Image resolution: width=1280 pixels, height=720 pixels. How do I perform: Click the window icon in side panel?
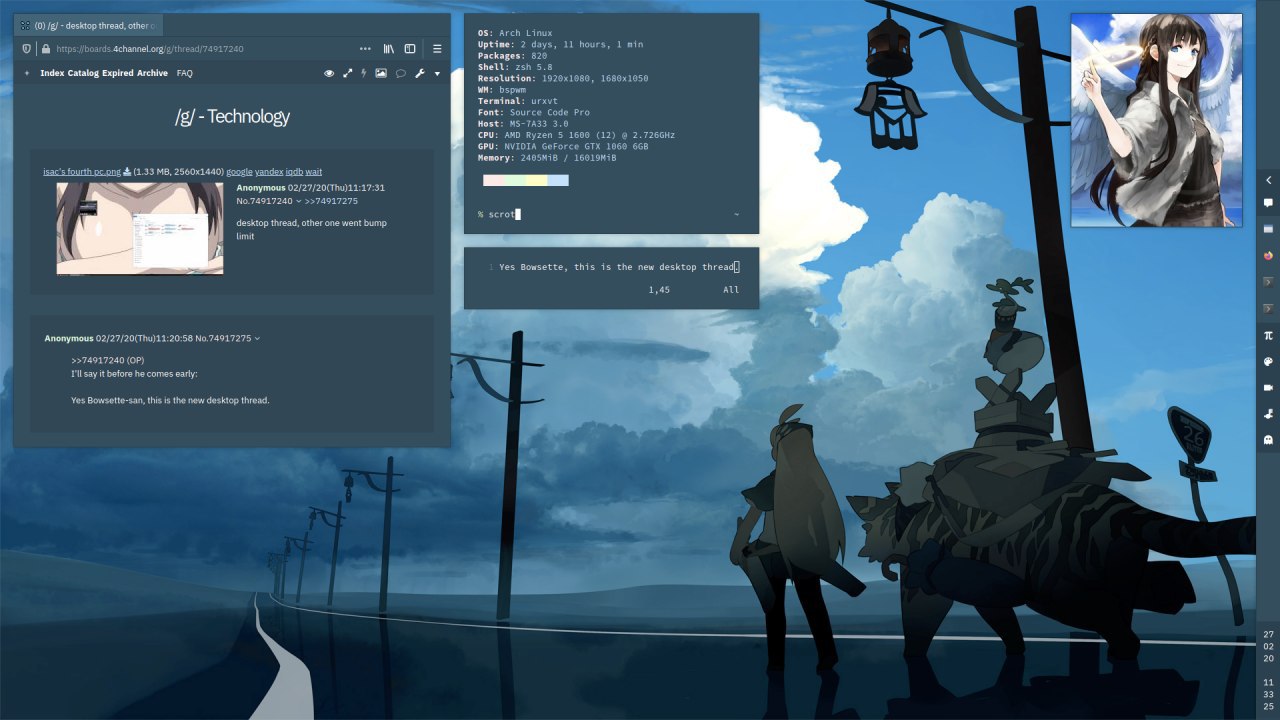[1269, 229]
